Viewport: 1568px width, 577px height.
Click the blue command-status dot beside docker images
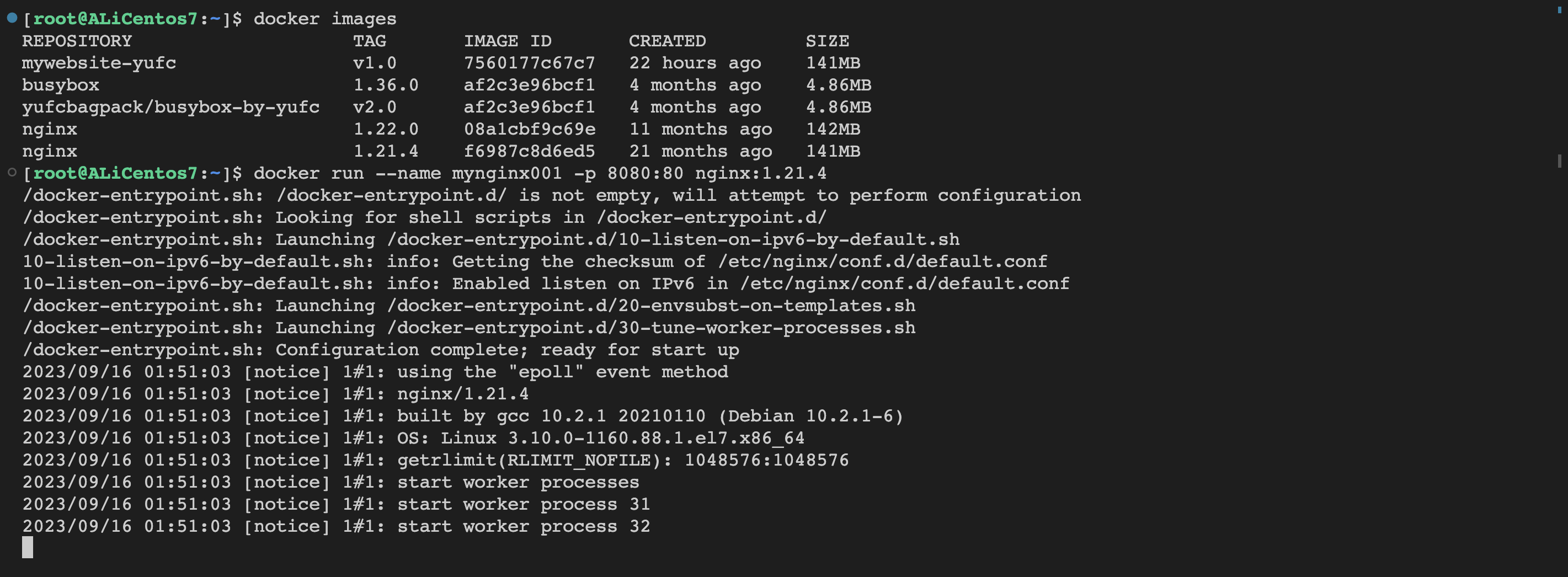click(12, 18)
